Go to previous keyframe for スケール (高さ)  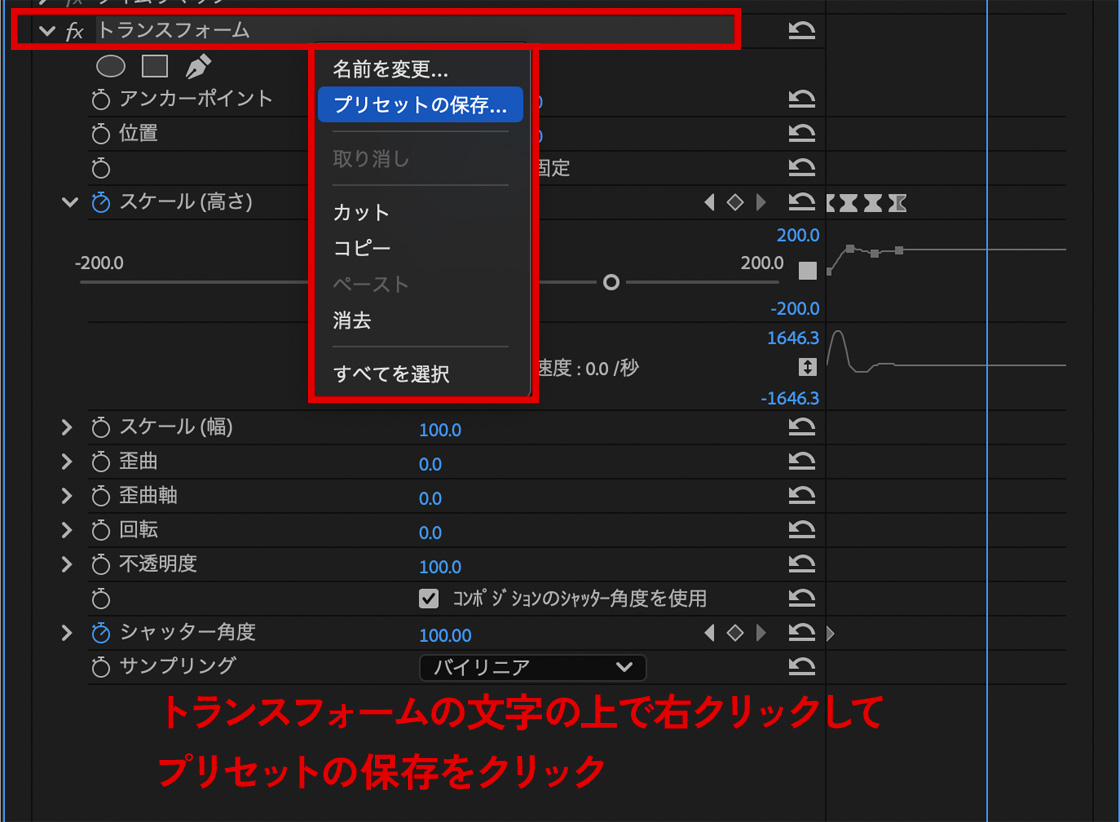click(710, 203)
